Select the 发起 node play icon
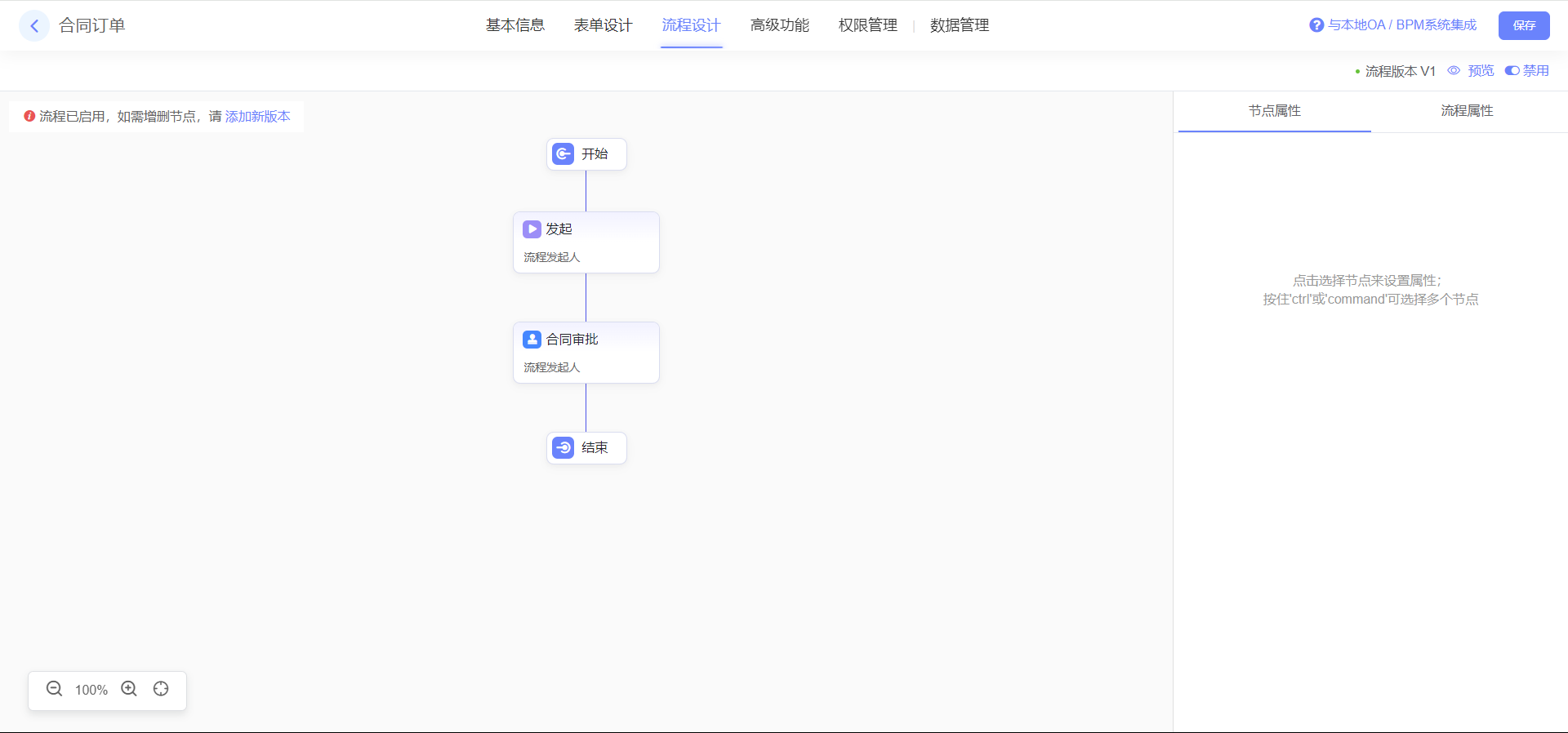This screenshot has height=733, width=1568. point(532,229)
